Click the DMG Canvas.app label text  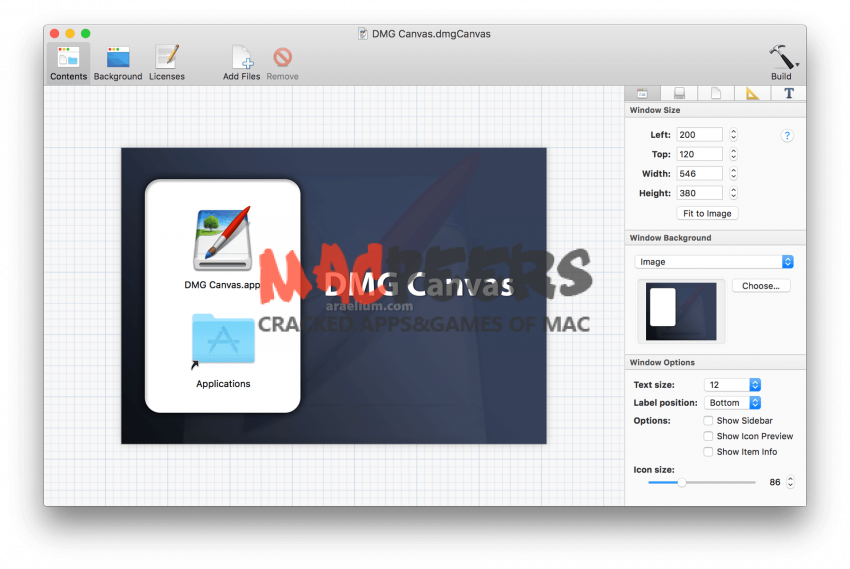click(x=222, y=285)
